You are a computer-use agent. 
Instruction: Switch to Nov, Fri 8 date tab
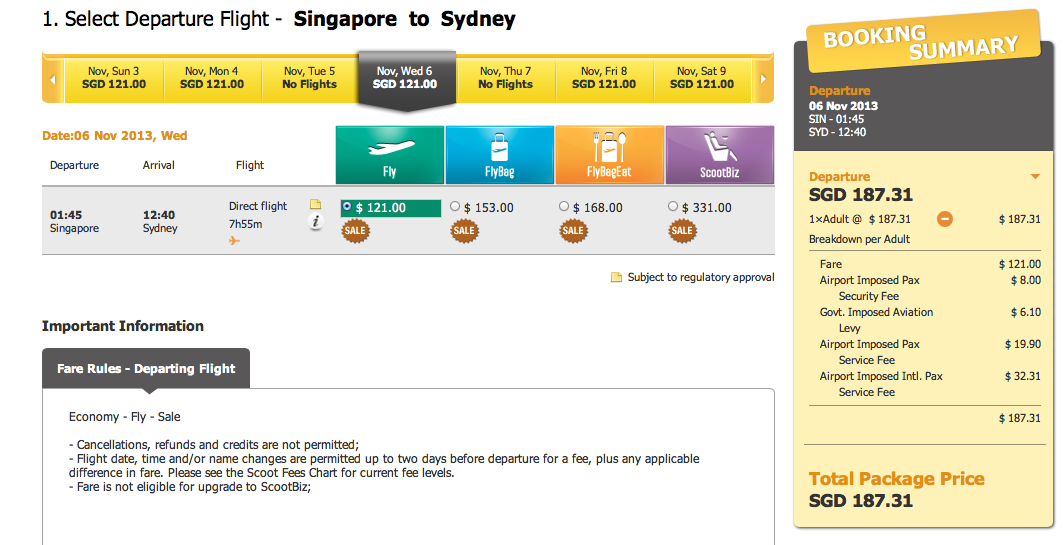pos(604,78)
